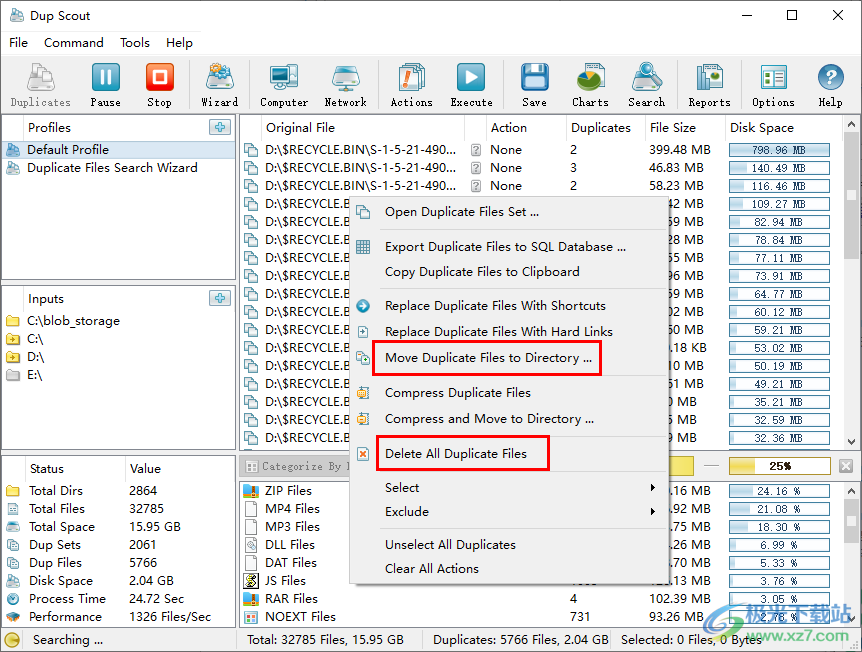
Task: Open the Command menu
Action: (74, 42)
